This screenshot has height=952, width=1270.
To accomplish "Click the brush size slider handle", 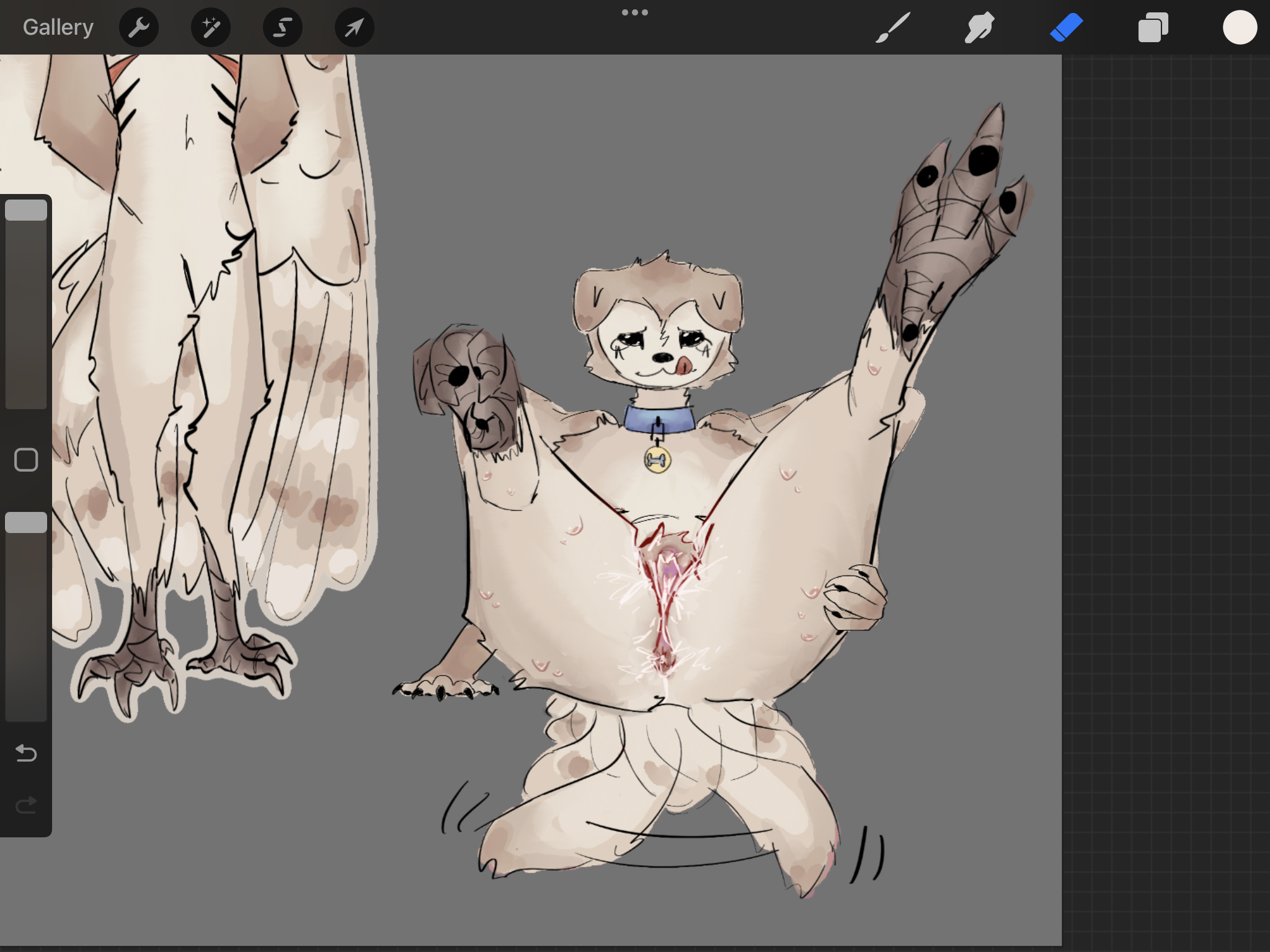I will click(26, 210).
